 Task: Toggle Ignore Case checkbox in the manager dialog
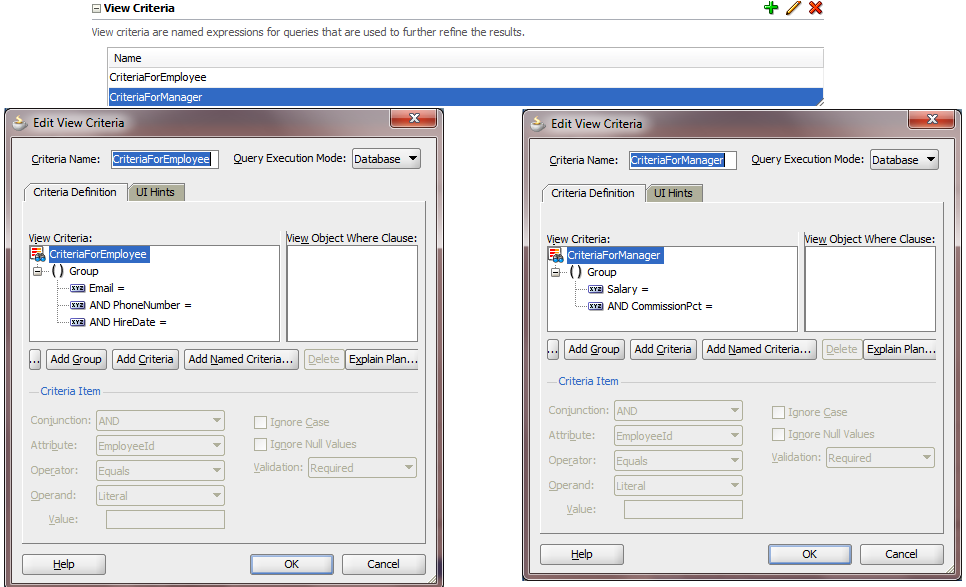point(779,413)
